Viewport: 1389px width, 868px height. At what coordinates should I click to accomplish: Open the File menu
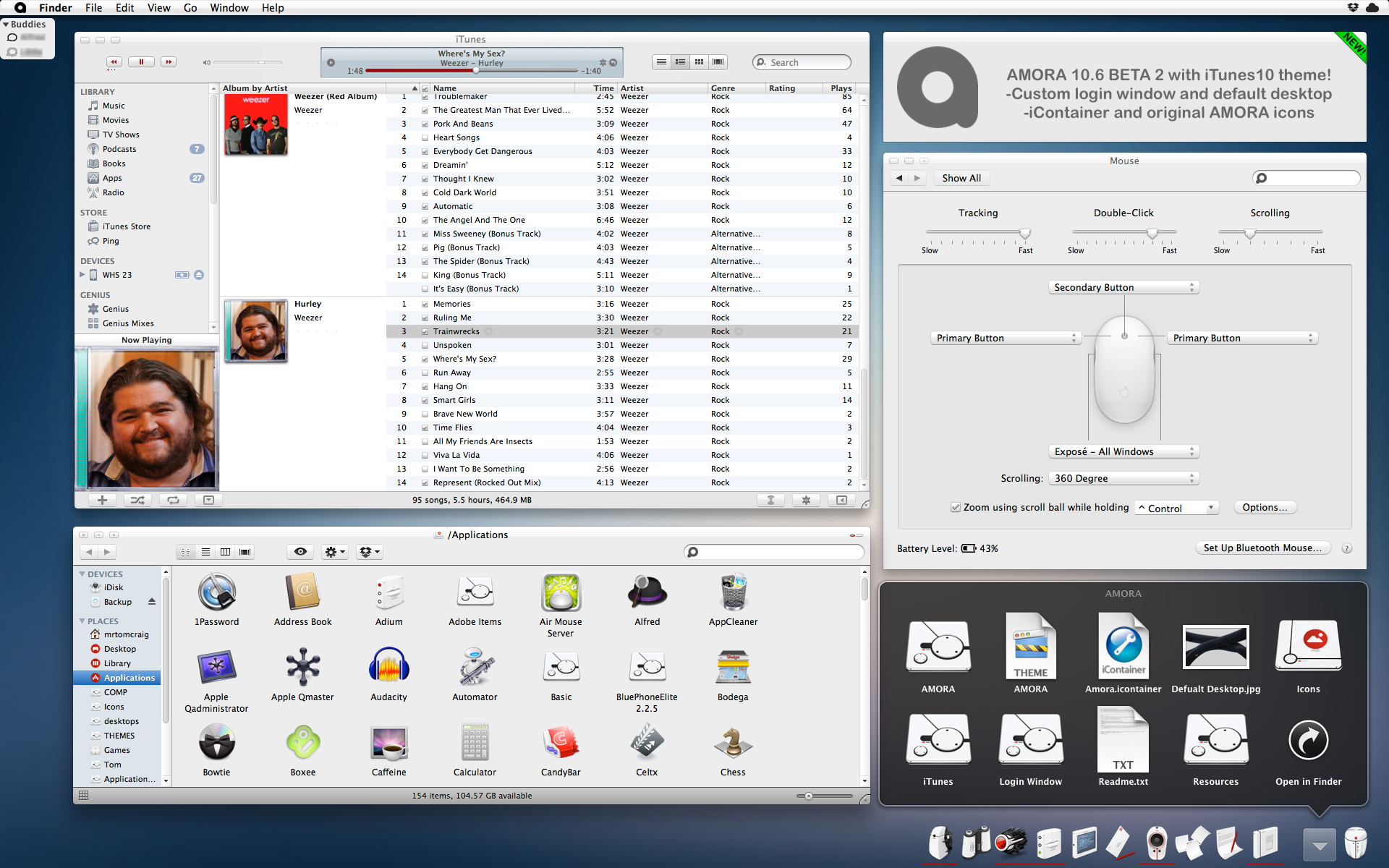point(94,8)
